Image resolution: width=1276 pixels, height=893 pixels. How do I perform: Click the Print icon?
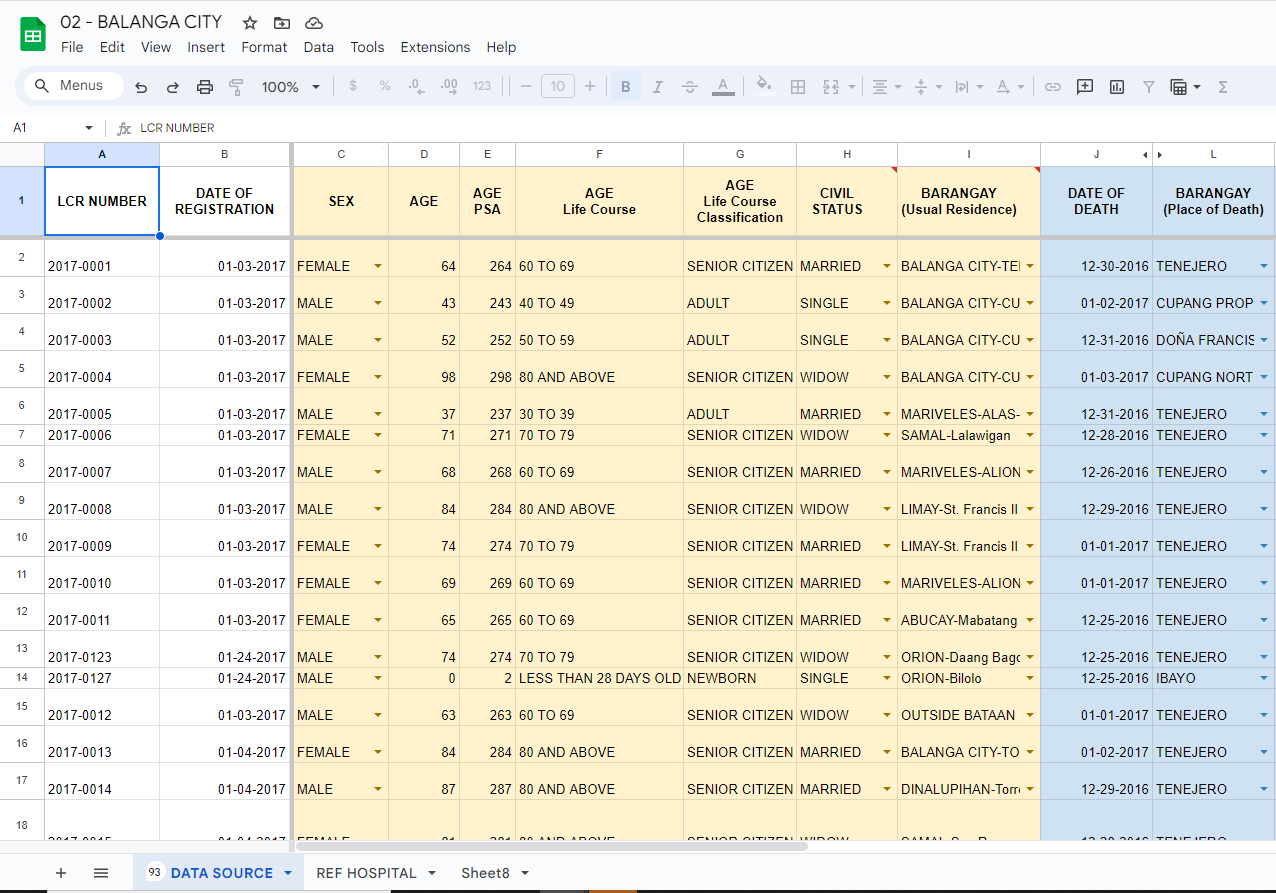point(205,87)
